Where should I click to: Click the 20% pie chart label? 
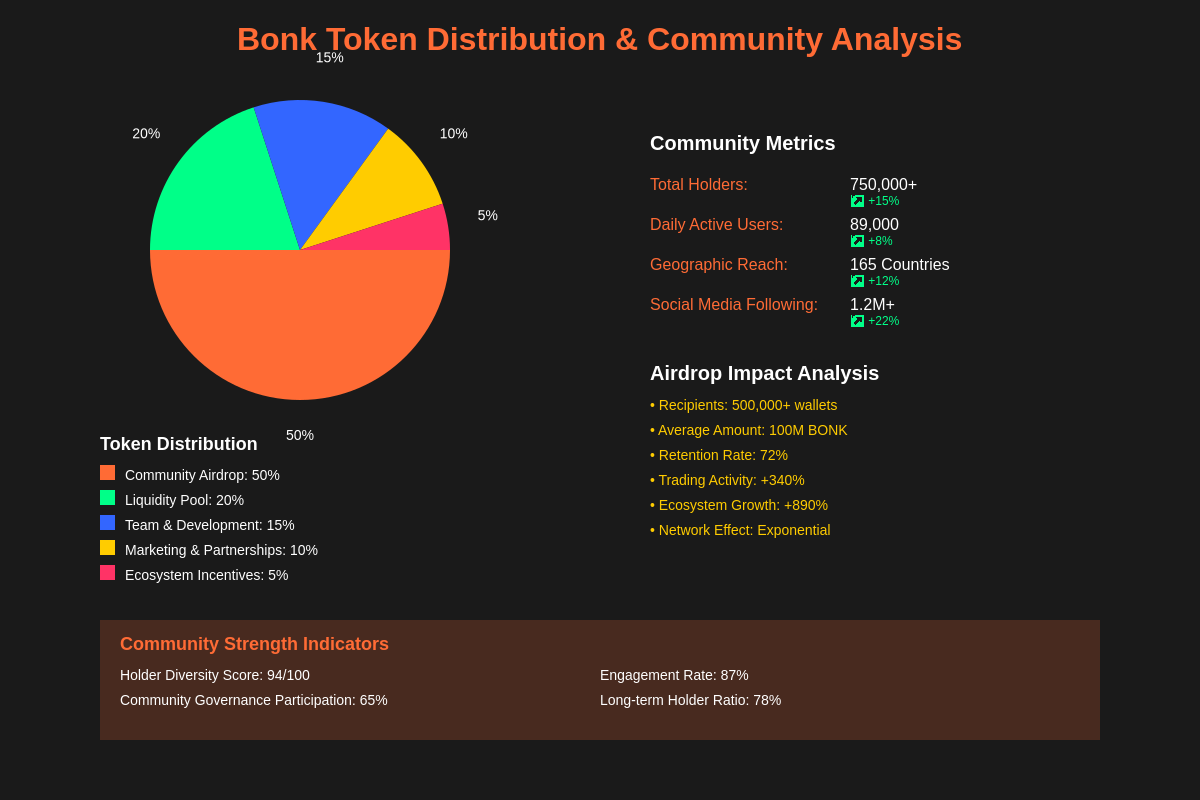click(146, 133)
